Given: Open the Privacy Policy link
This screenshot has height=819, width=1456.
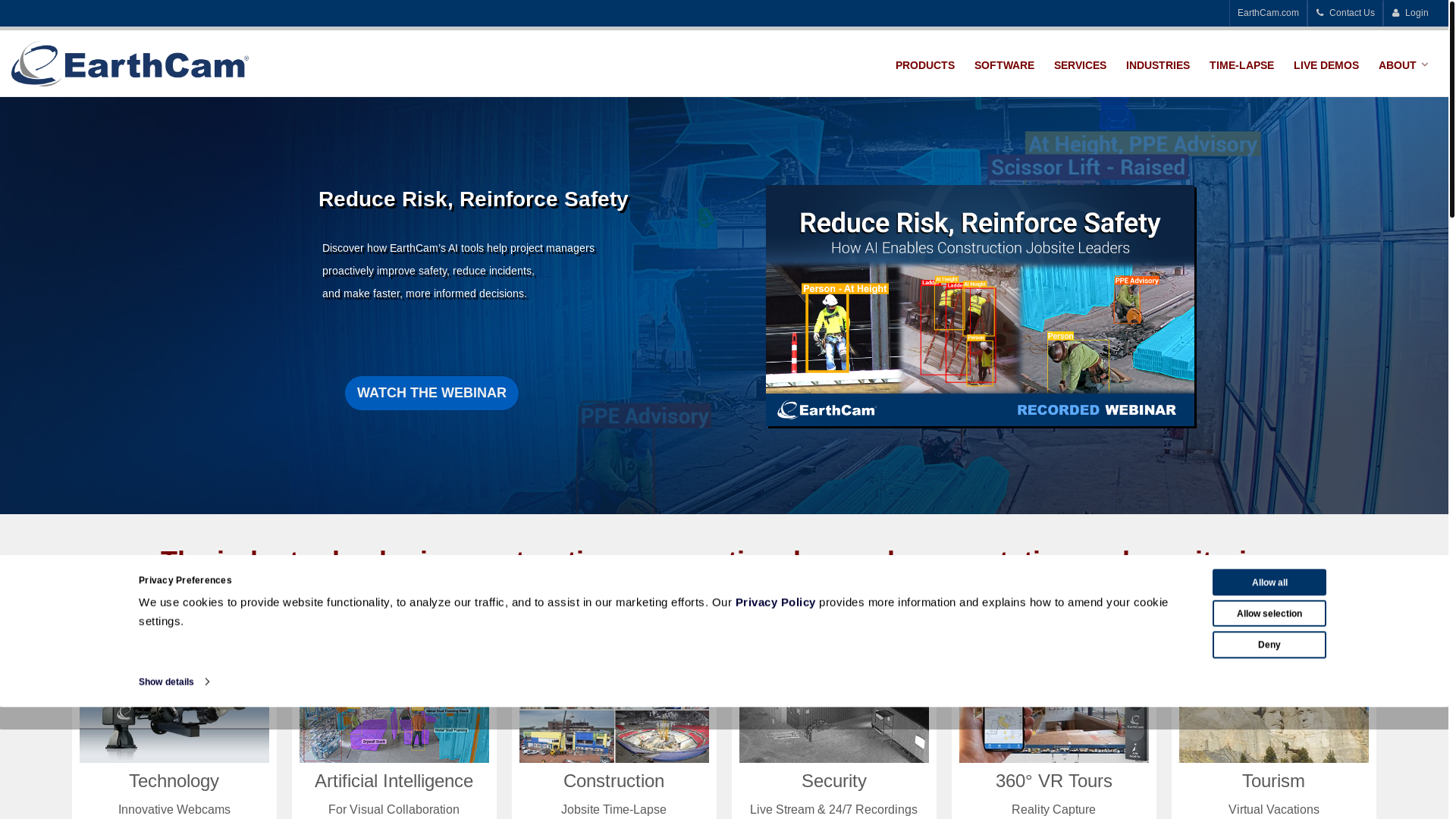Looking at the screenshot, I should 775,602.
